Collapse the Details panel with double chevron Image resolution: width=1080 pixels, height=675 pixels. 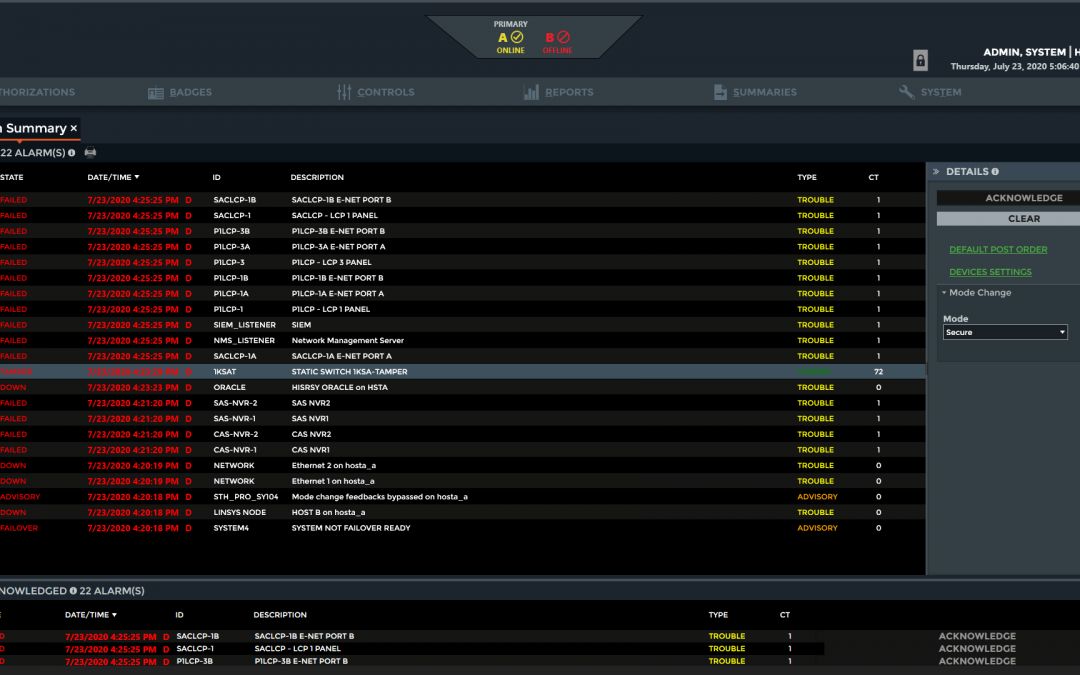pos(937,172)
